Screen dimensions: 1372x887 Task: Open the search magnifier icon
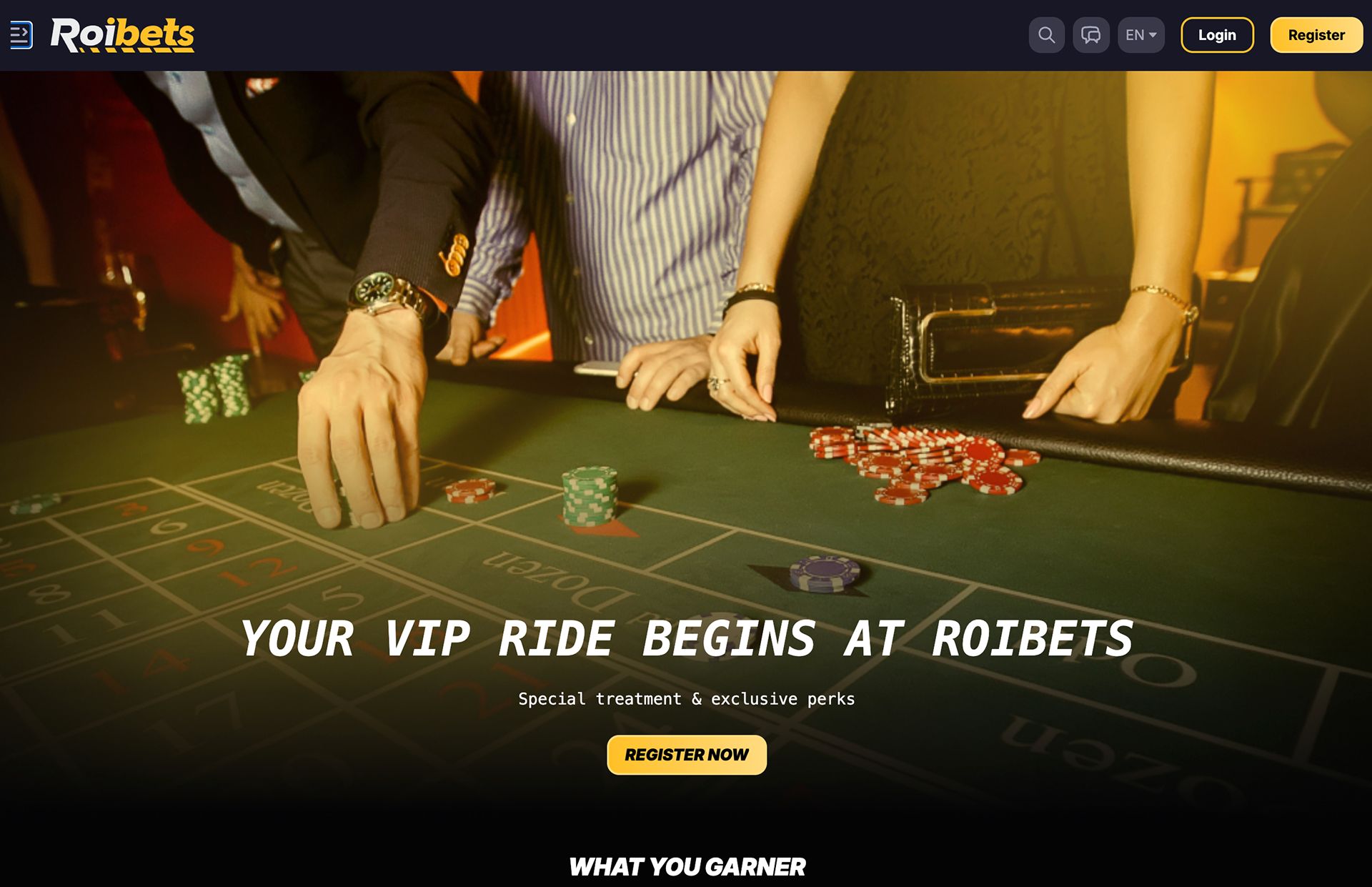coord(1046,35)
